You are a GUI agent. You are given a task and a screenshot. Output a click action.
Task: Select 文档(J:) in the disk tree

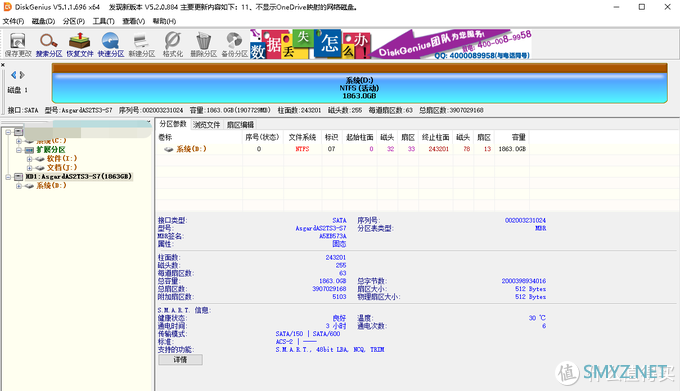62,168
